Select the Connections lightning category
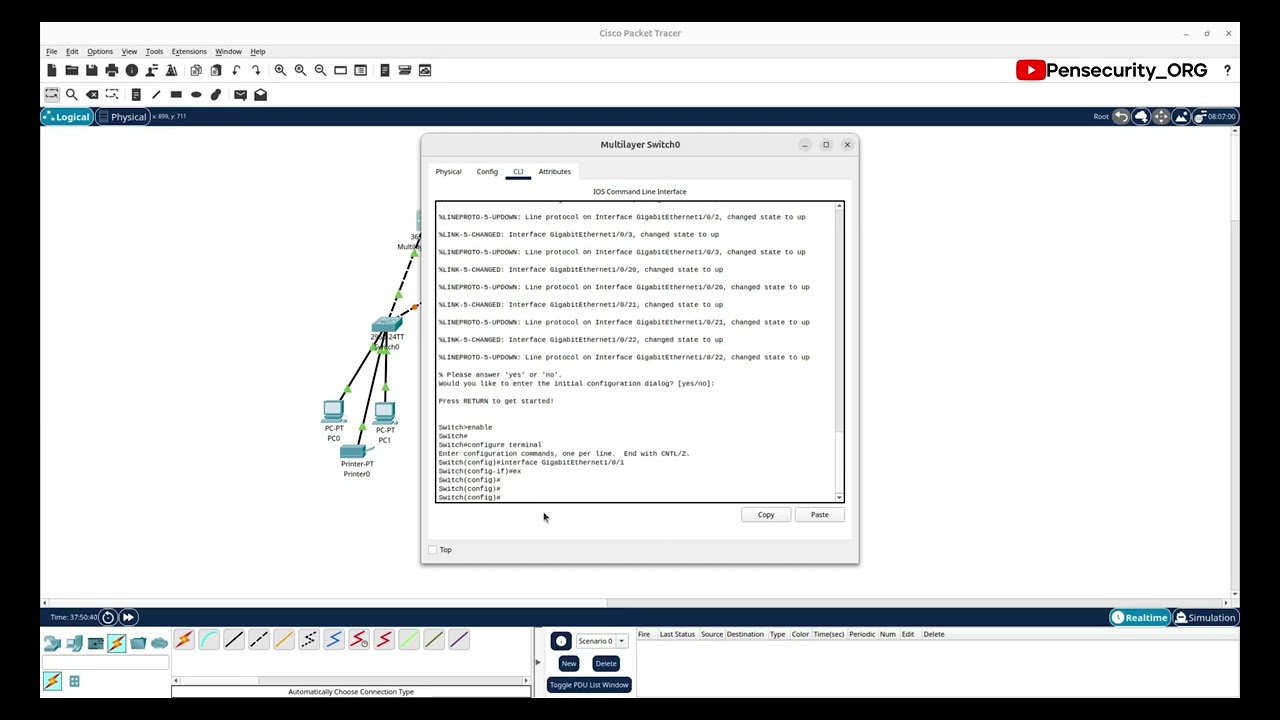This screenshot has height=720, width=1280. 117,643
